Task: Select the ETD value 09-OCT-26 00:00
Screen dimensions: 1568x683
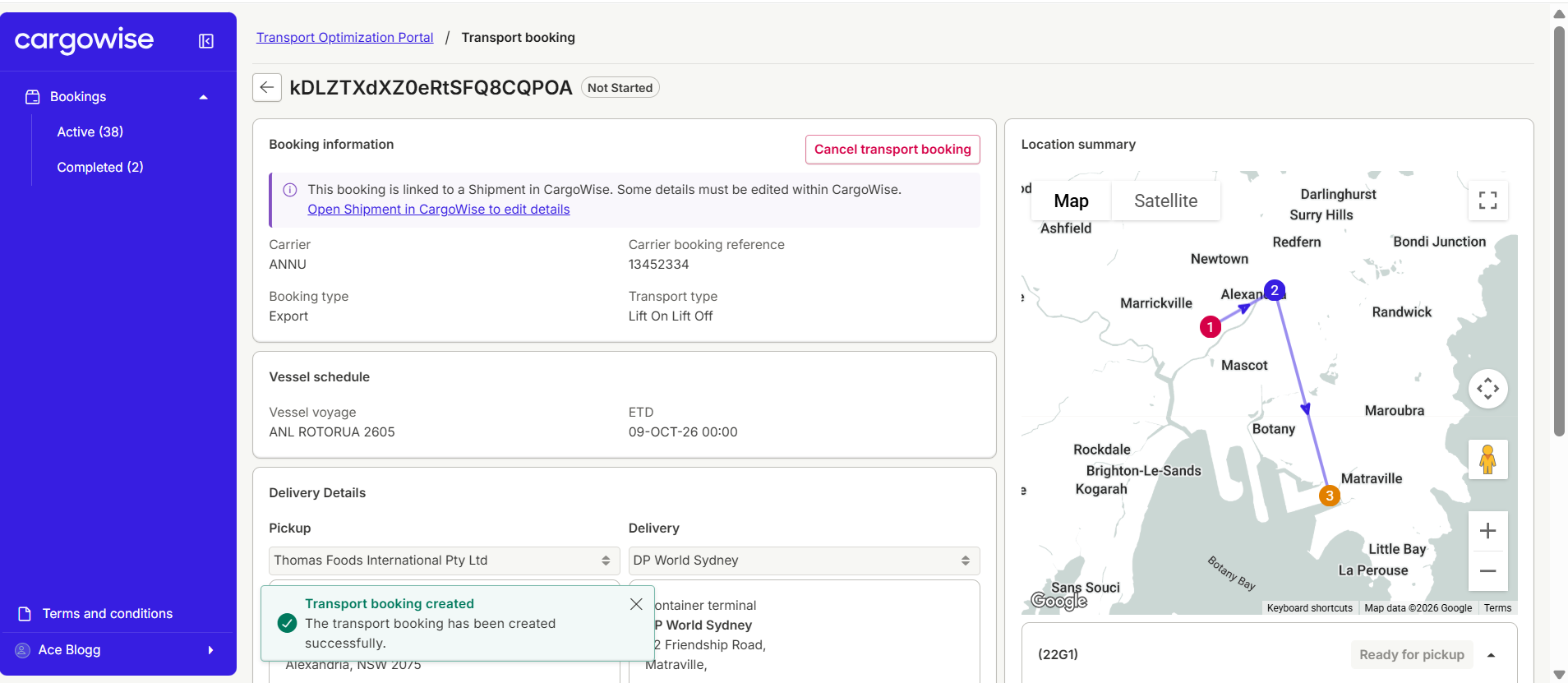Action: pyautogui.click(x=683, y=432)
